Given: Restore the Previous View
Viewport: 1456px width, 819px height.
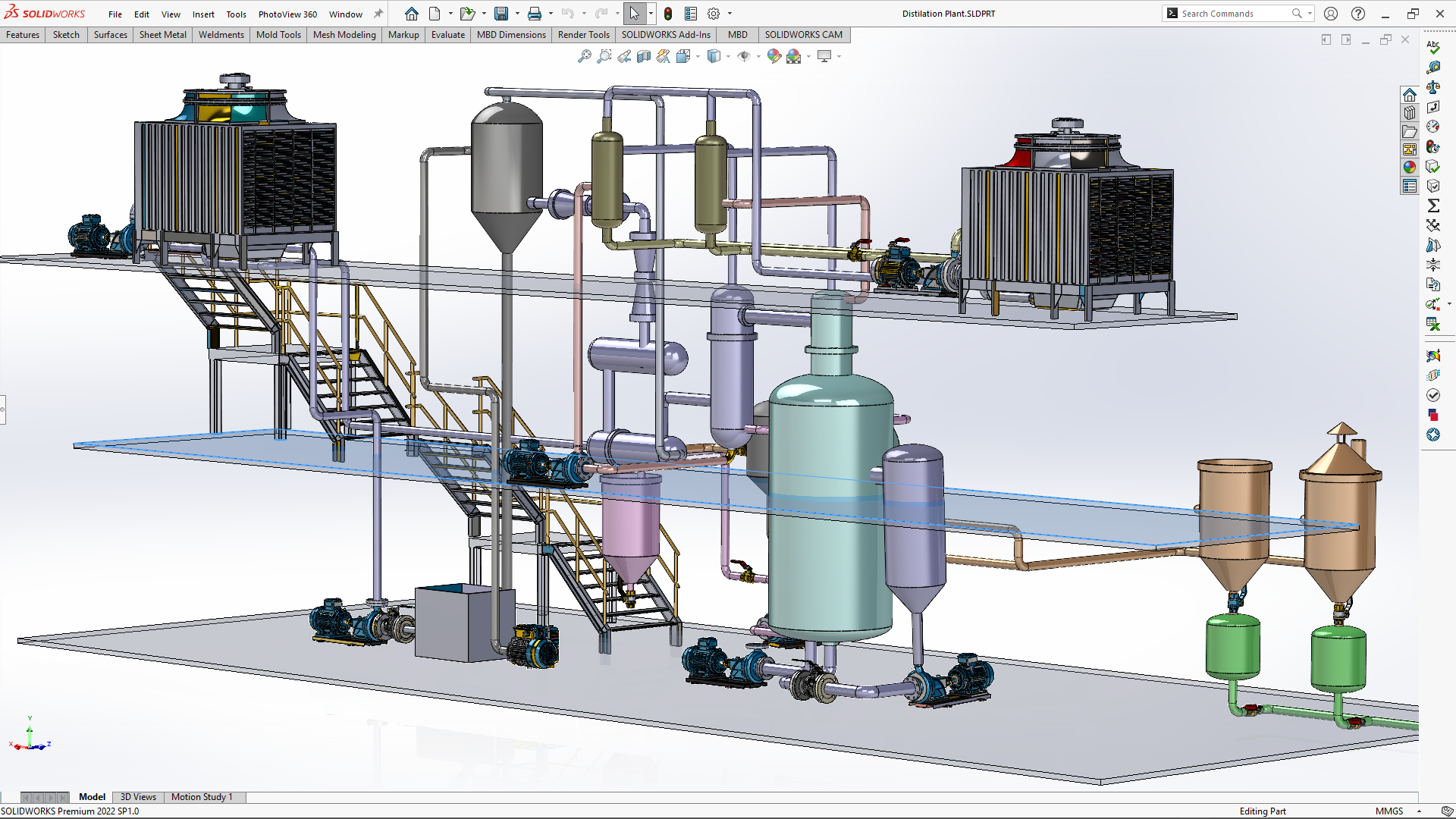Looking at the screenshot, I should click(x=623, y=56).
